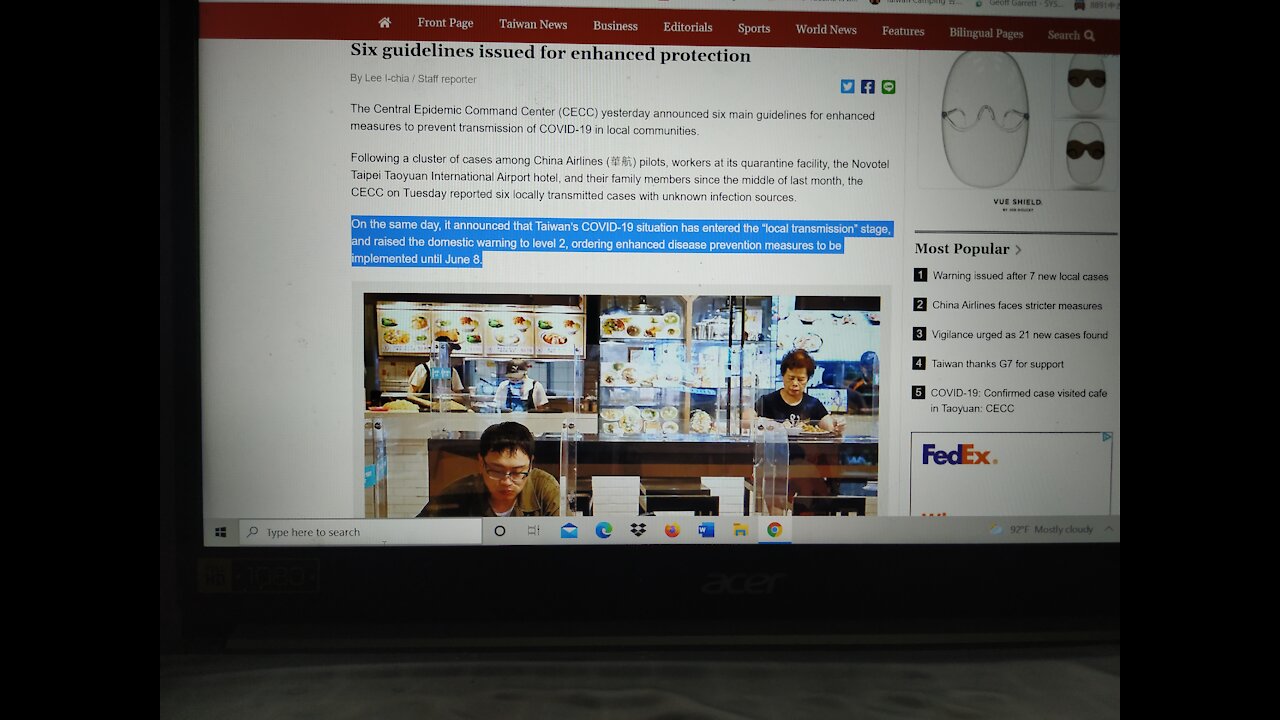Navigate to the Sports section
This screenshot has width=1280, height=720.
click(x=754, y=28)
